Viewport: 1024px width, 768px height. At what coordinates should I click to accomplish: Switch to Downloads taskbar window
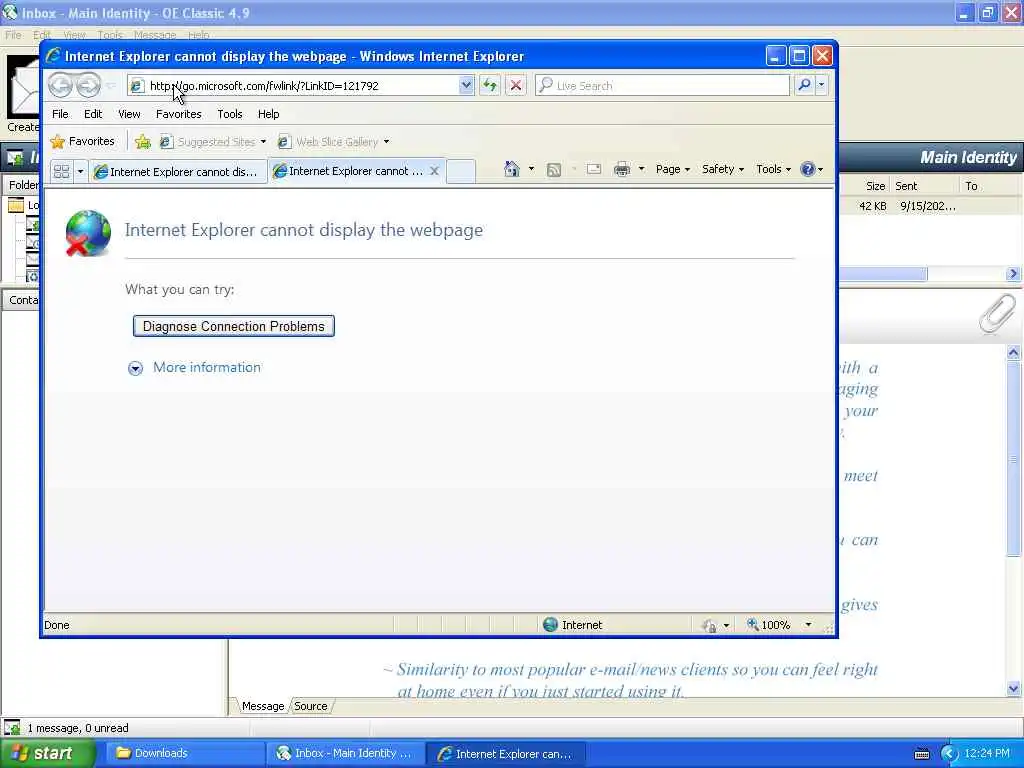pyautogui.click(x=185, y=753)
